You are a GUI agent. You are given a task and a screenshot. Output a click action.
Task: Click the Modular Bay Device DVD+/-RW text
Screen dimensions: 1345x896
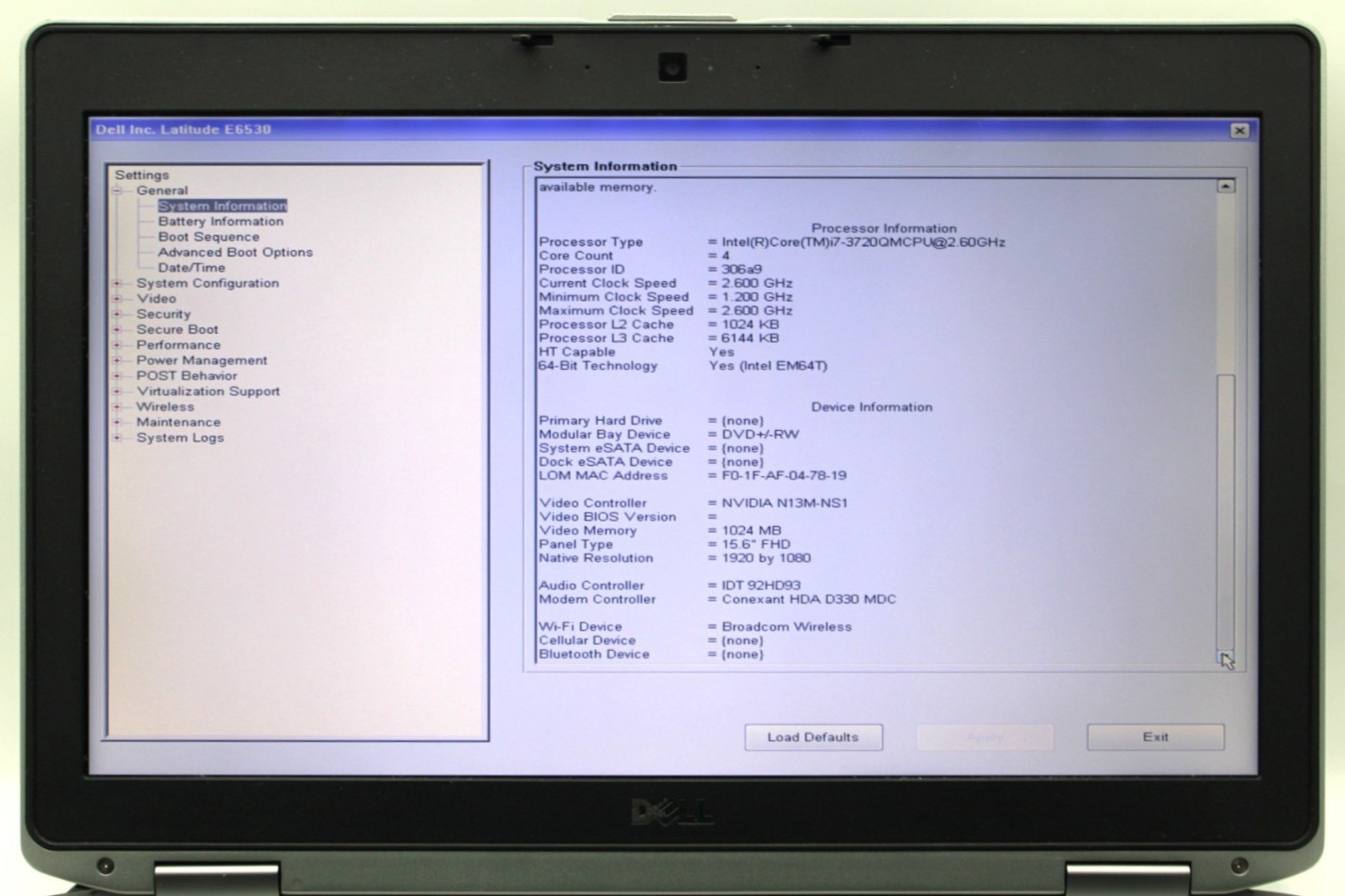(x=760, y=435)
